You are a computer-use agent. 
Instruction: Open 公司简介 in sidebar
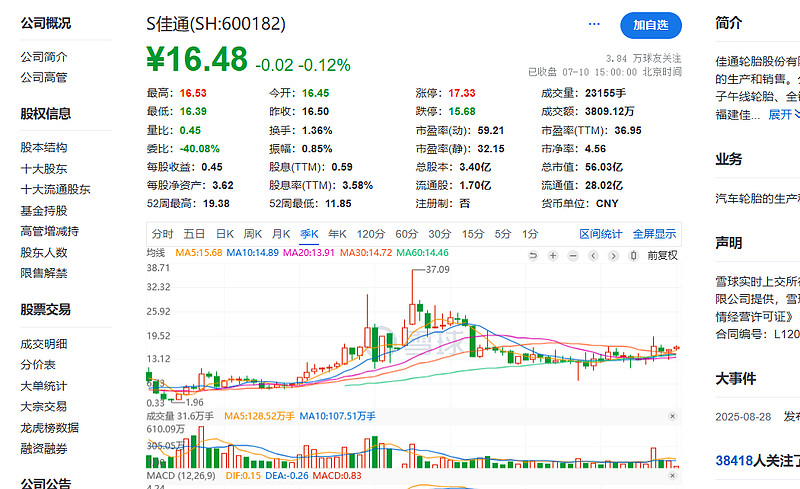(x=44, y=57)
